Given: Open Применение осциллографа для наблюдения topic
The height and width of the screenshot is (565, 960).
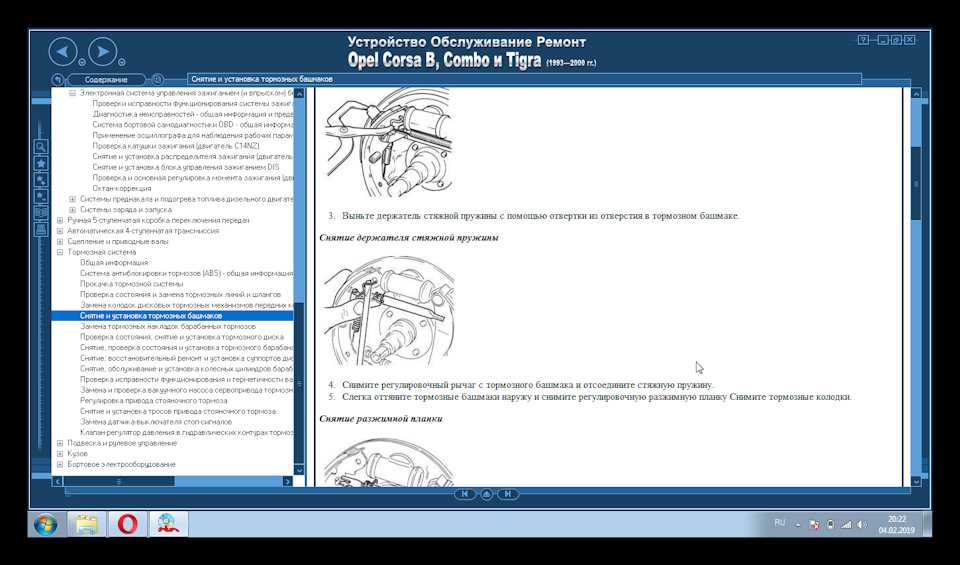Looking at the screenshot, I should click(x=193, y=135).
